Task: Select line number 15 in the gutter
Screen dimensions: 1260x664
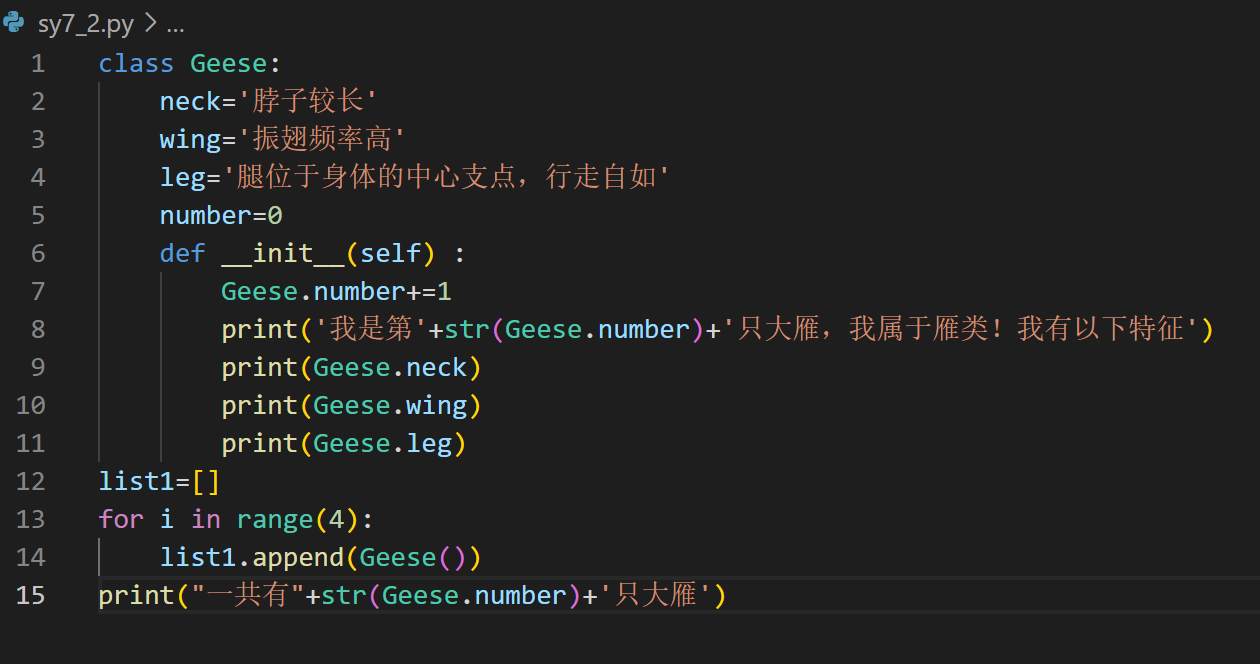Action: coord(31,596)
